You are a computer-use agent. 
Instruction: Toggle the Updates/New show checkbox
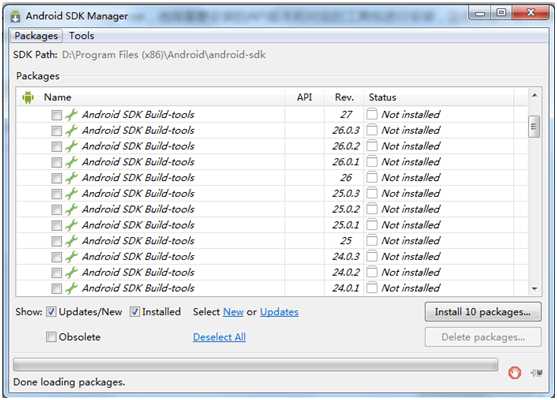(x=51, y=312)
